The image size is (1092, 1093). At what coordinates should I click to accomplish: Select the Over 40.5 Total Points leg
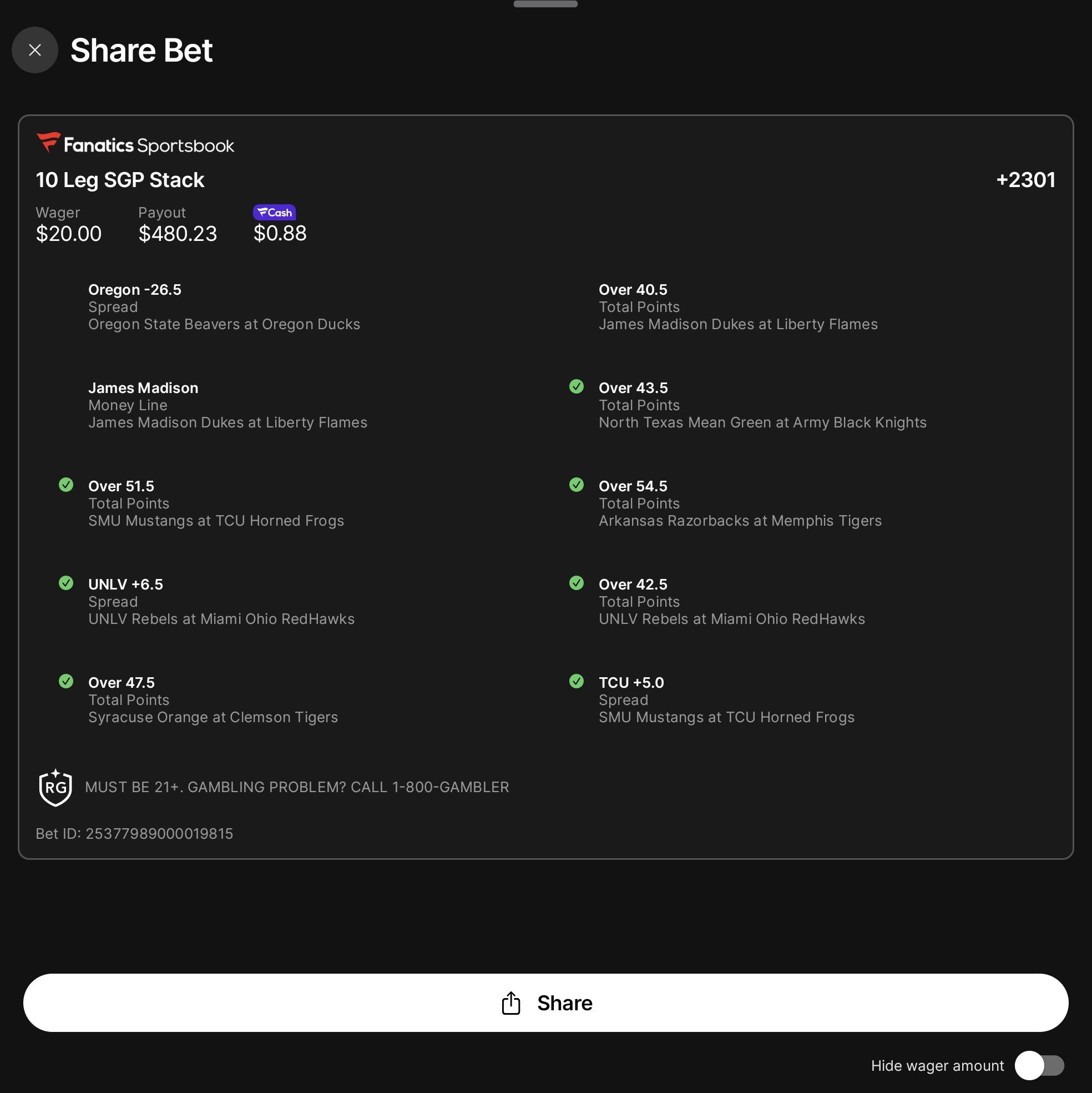pos(738,306)
